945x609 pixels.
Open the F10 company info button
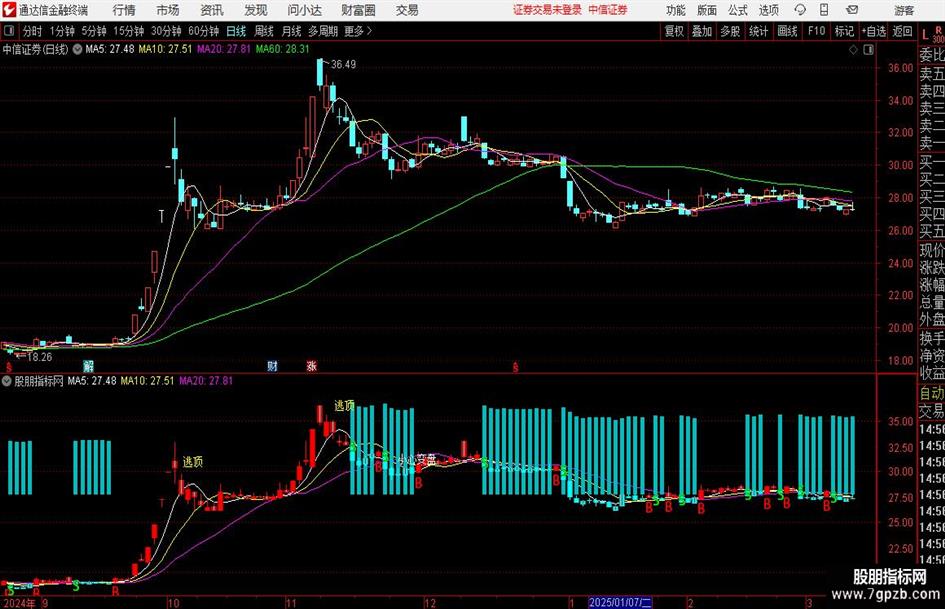816,31
